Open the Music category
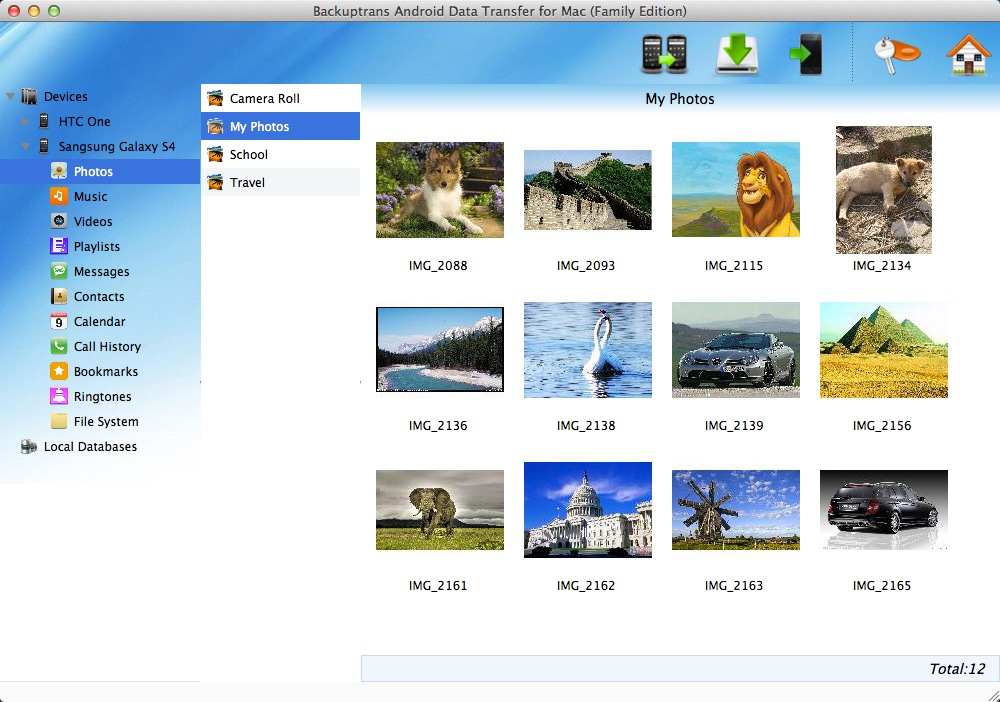1000x702 pixels. click(91, 196)
